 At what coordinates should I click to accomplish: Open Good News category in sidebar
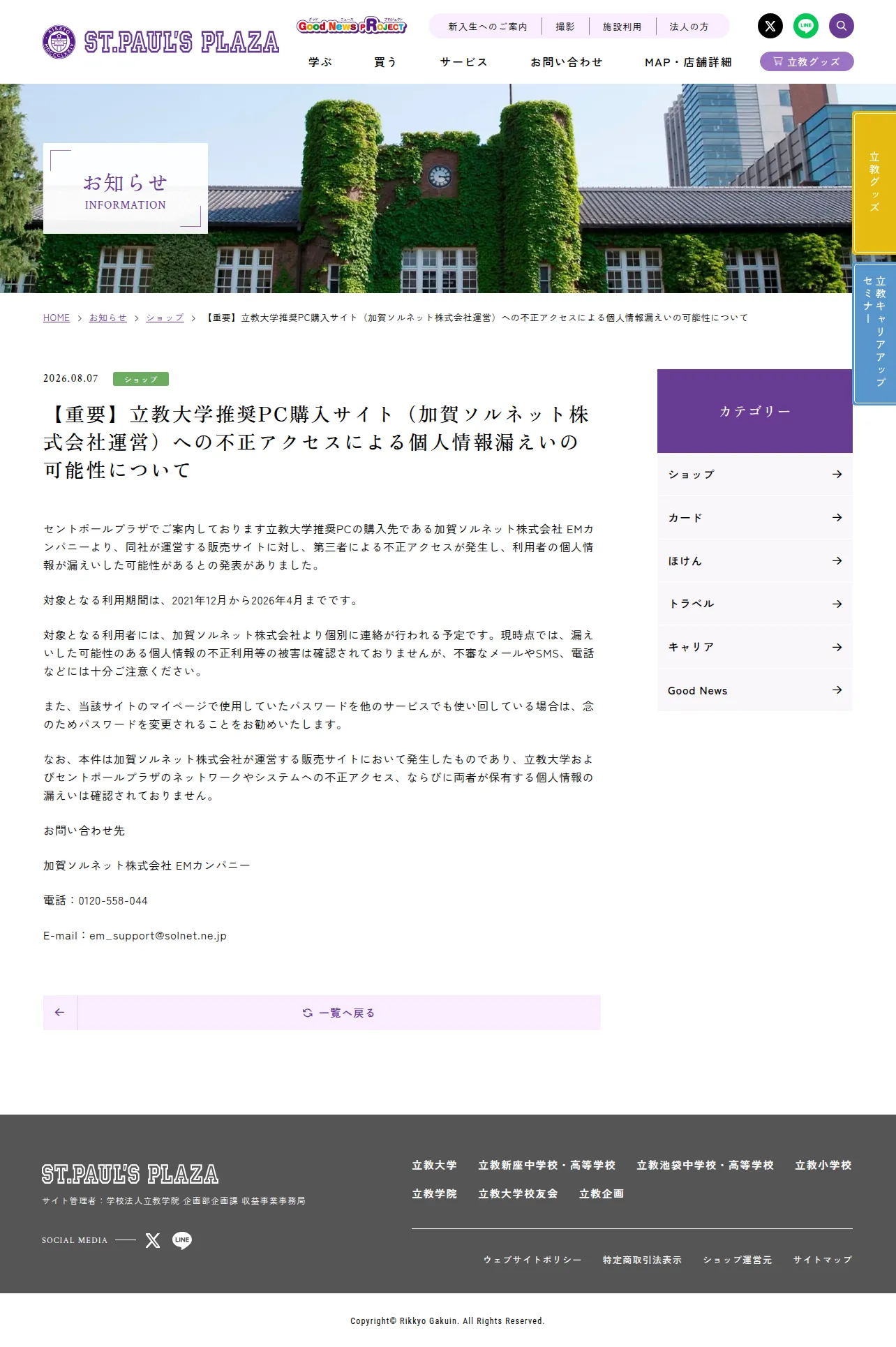coord(755,690)
